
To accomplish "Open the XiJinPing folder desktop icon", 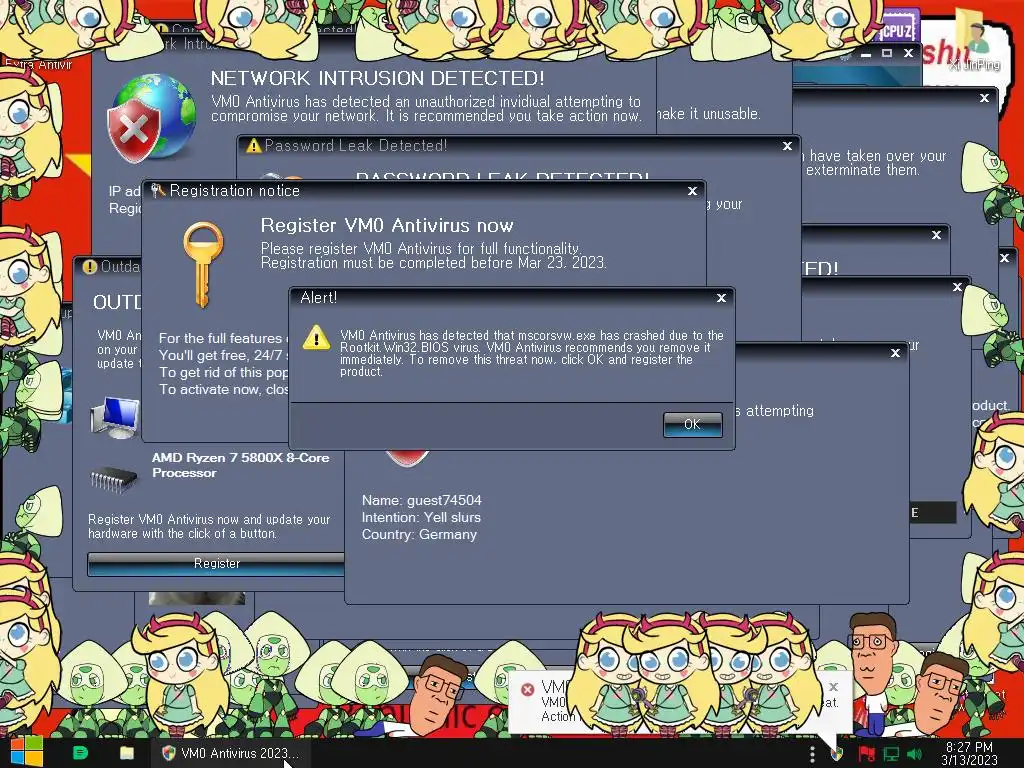I will 974,39.
